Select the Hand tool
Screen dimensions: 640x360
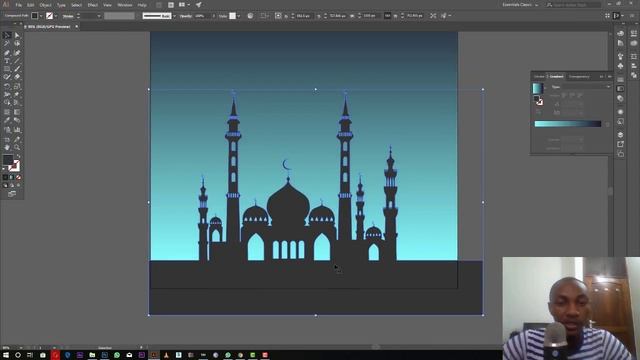pos(7,147)
